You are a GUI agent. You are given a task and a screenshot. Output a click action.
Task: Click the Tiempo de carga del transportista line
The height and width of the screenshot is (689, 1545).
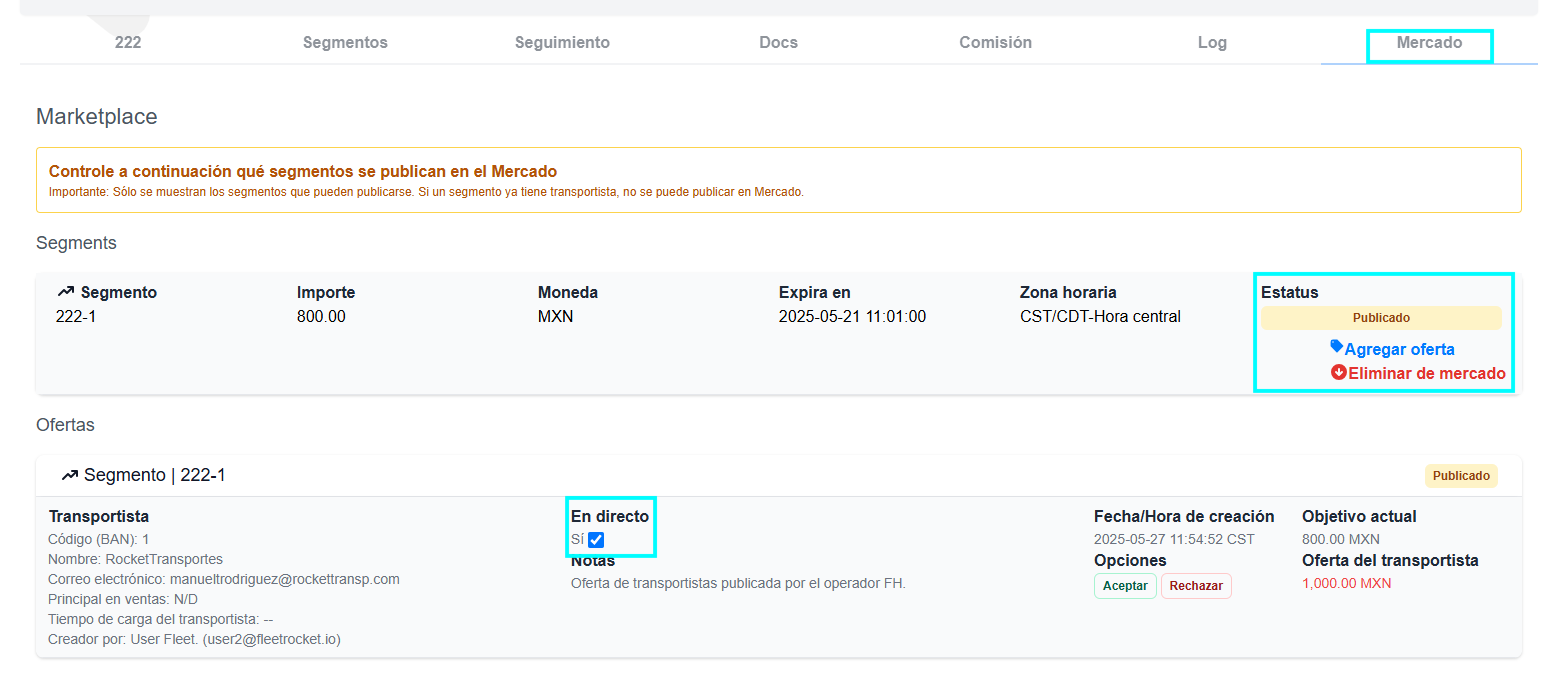pos(161,619)
